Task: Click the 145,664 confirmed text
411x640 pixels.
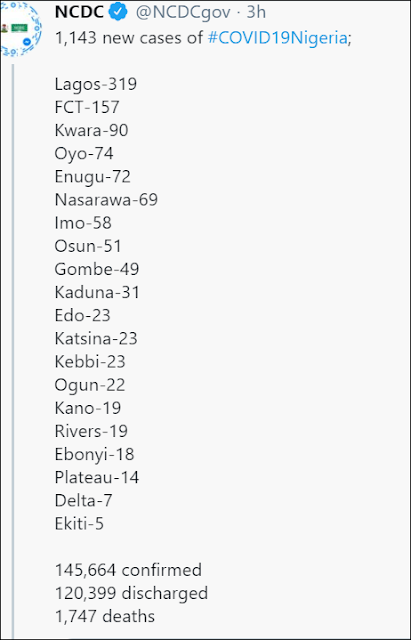Action: 128,570
